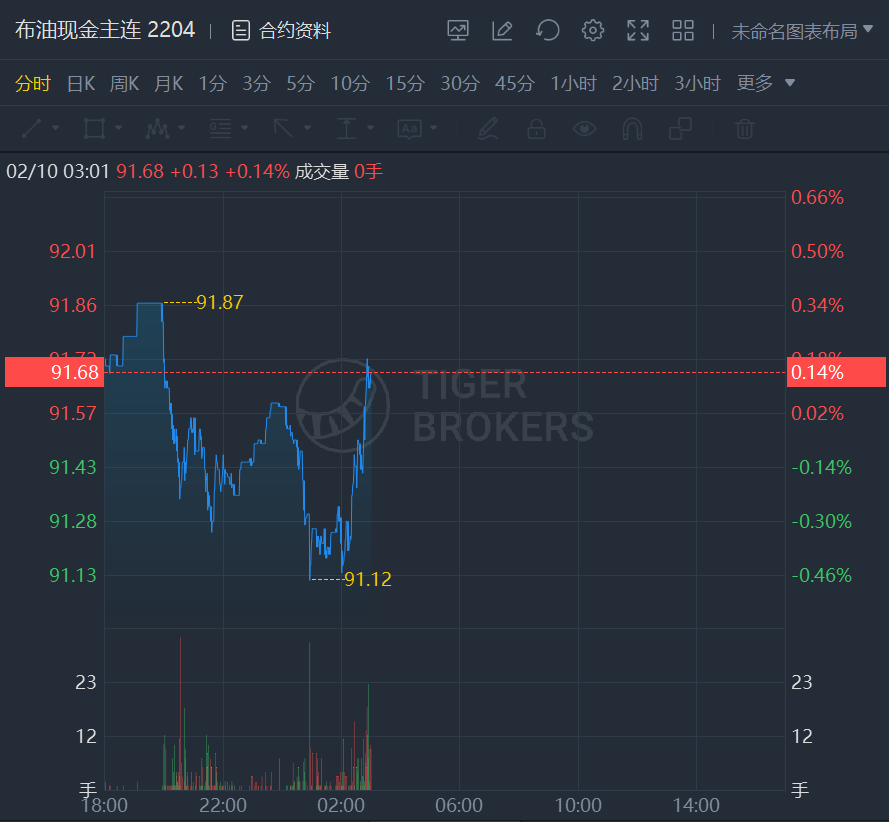Image resolution: width=889 pixels, height=822 pixels.
Task: Click the edit drawing pencil icon
Action: (x=502, y=31)
